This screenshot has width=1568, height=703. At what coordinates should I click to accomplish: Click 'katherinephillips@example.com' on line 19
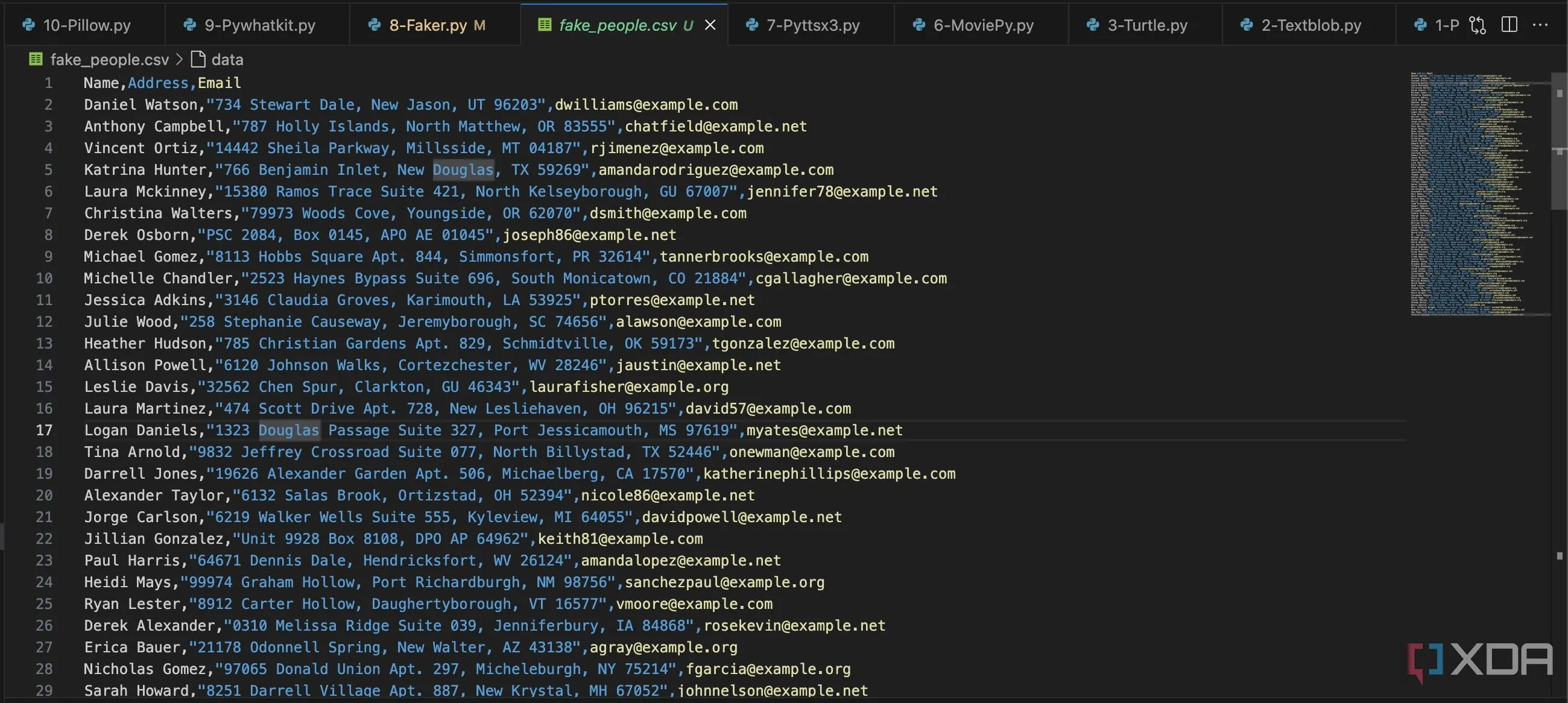[829, 473]
